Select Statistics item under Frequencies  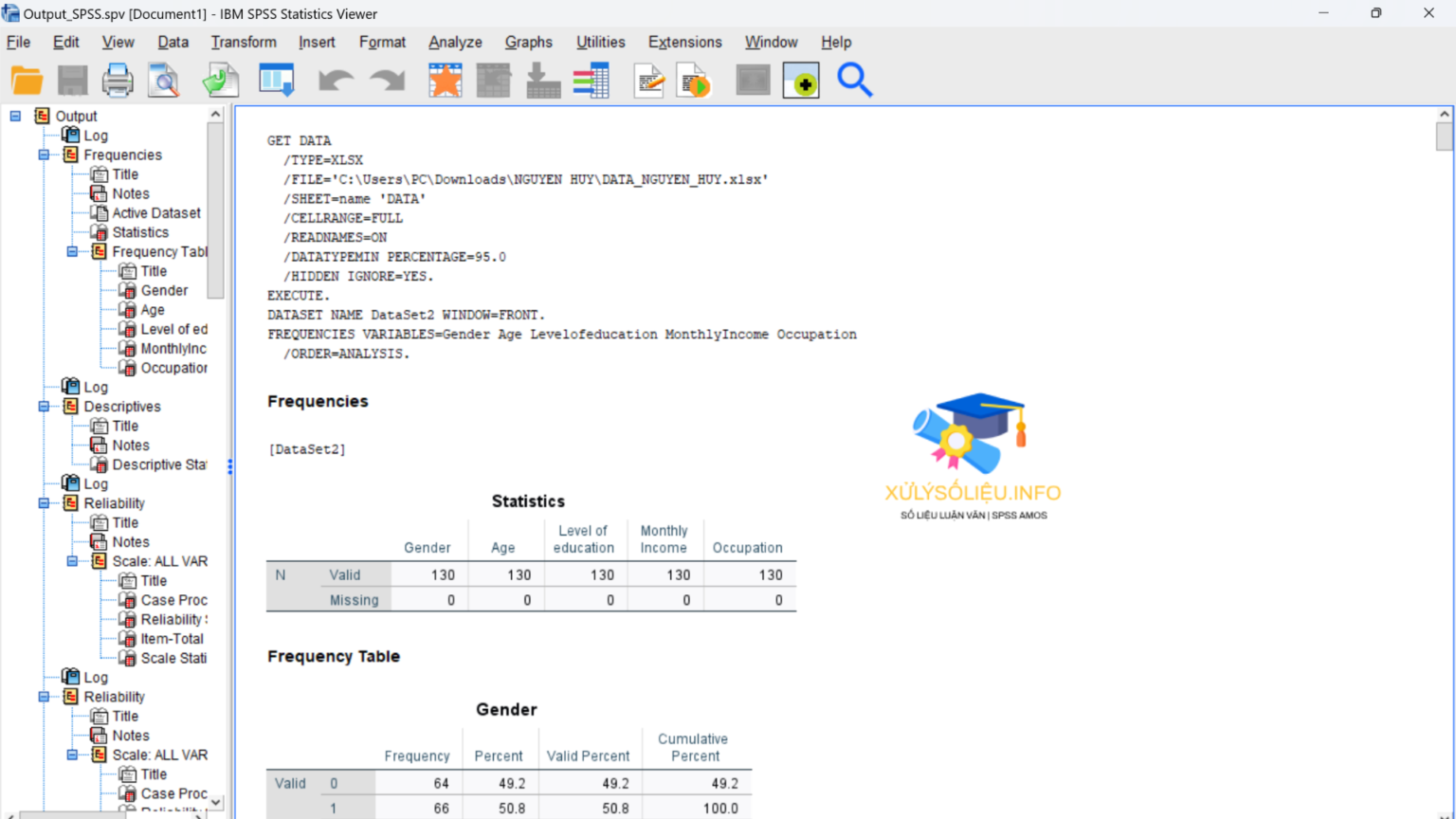click(x=140, y=232)
